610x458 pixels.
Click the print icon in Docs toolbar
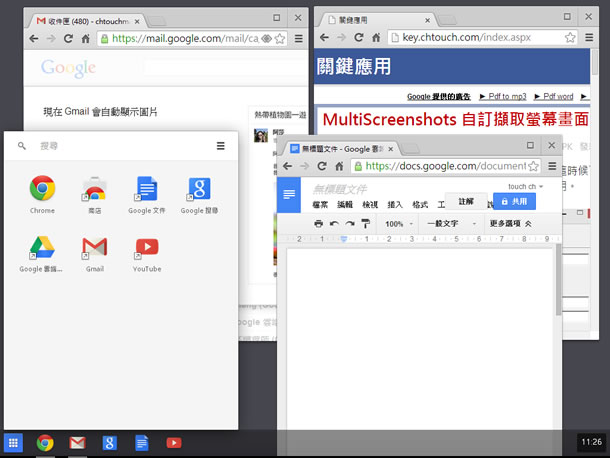coord(318,224)
